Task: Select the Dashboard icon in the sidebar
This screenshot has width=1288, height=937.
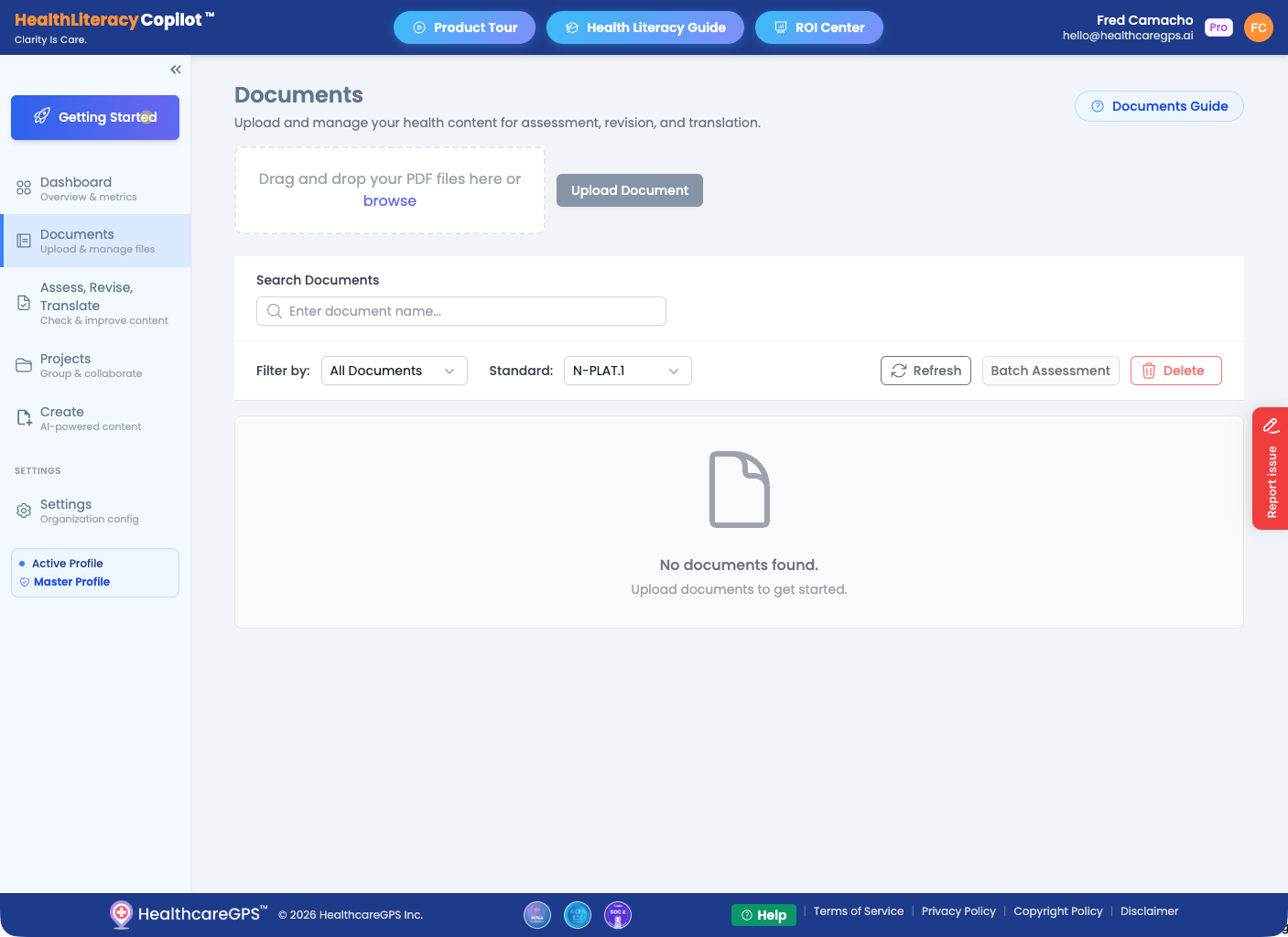Action: pos(23,188)
